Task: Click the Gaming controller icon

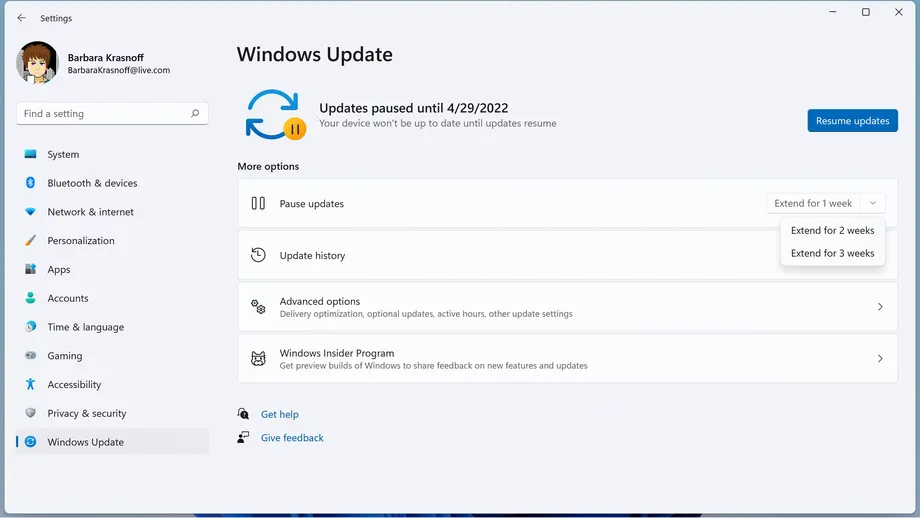Action: tap(31, 356)
